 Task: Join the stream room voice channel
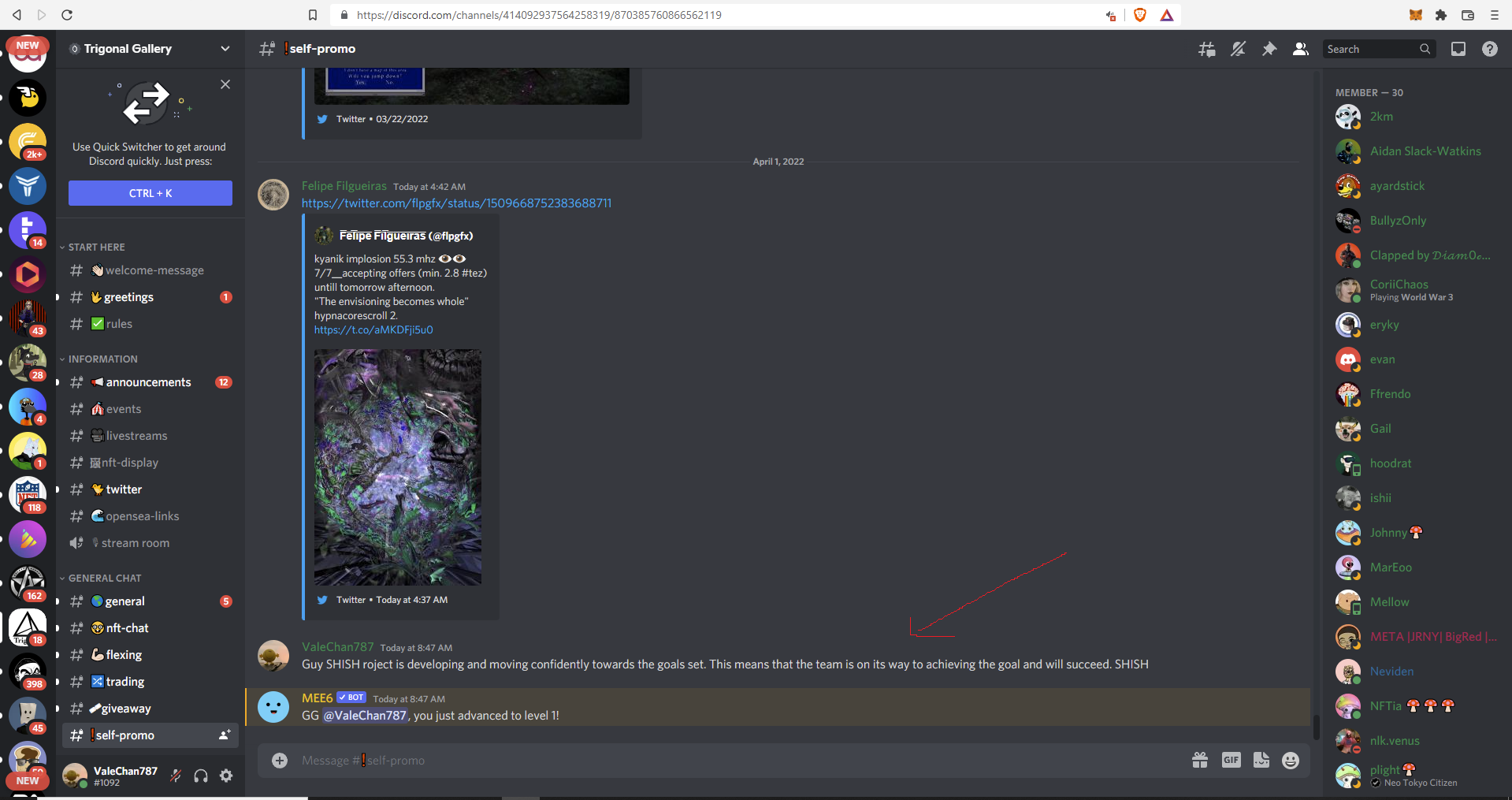[x=150, y=543]
